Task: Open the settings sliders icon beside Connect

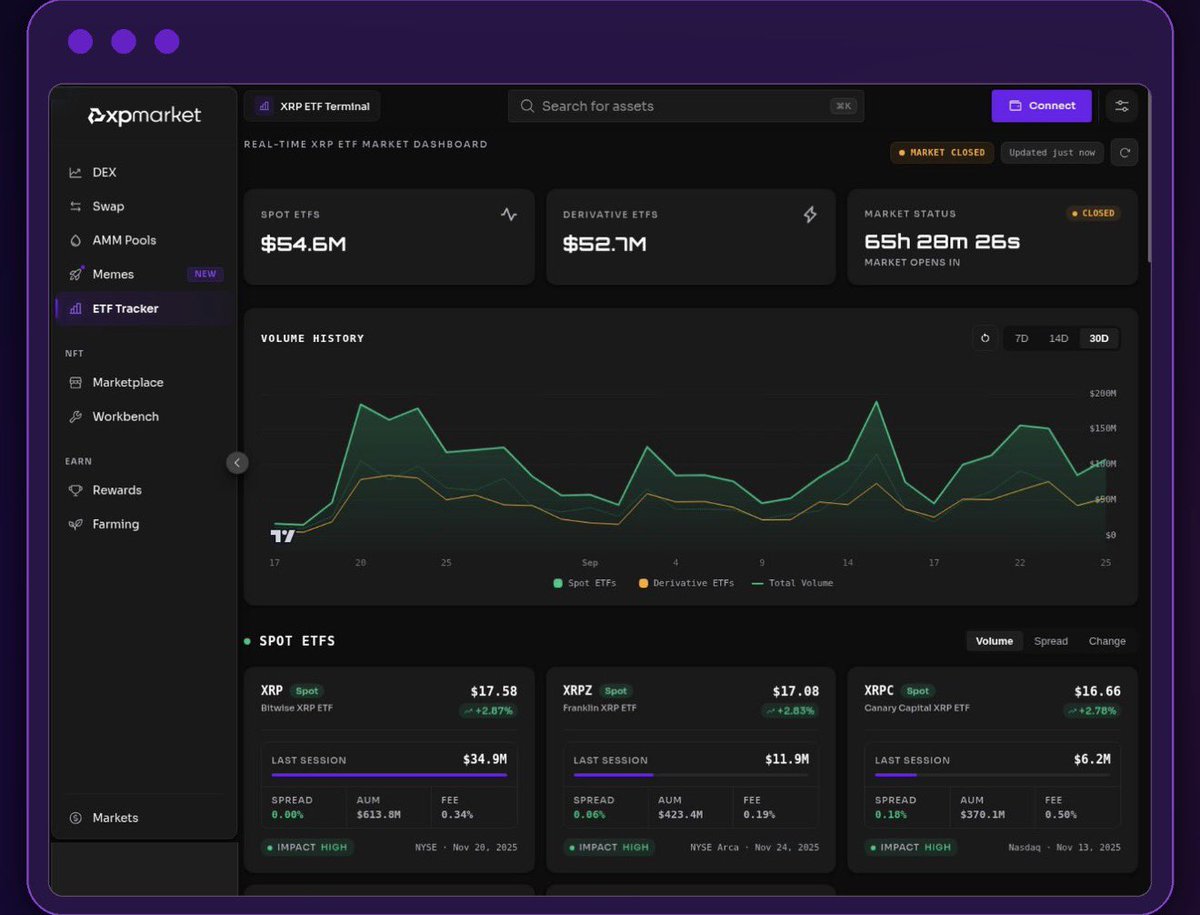Action: point(1122,106)
